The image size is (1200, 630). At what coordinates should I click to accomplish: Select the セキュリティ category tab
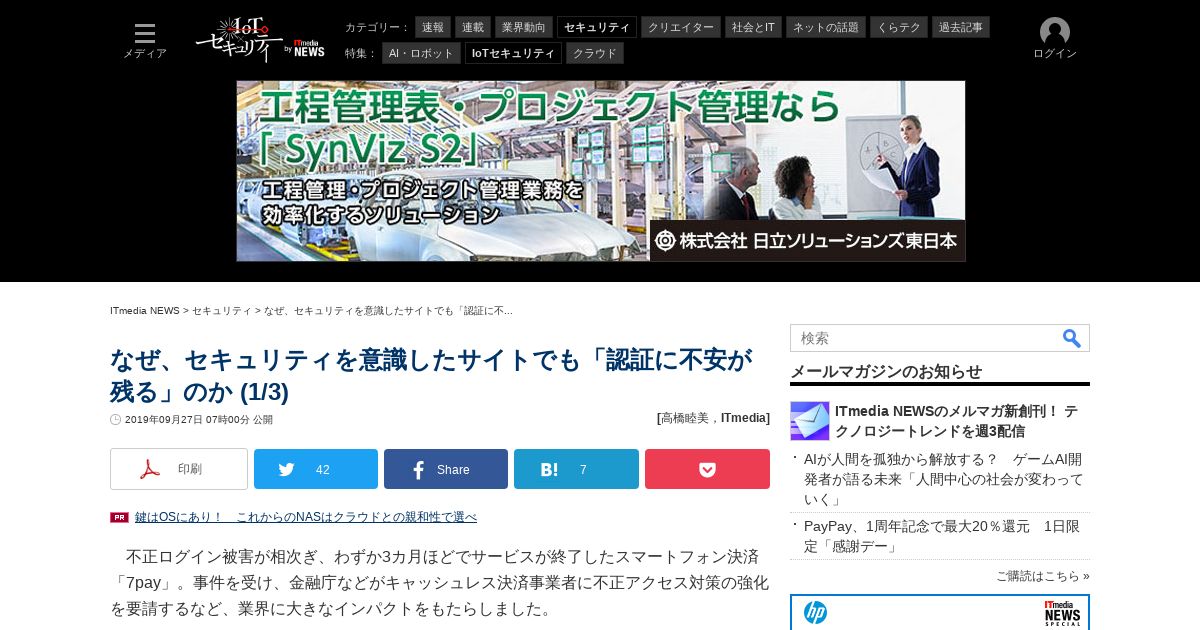coord(597,27)
